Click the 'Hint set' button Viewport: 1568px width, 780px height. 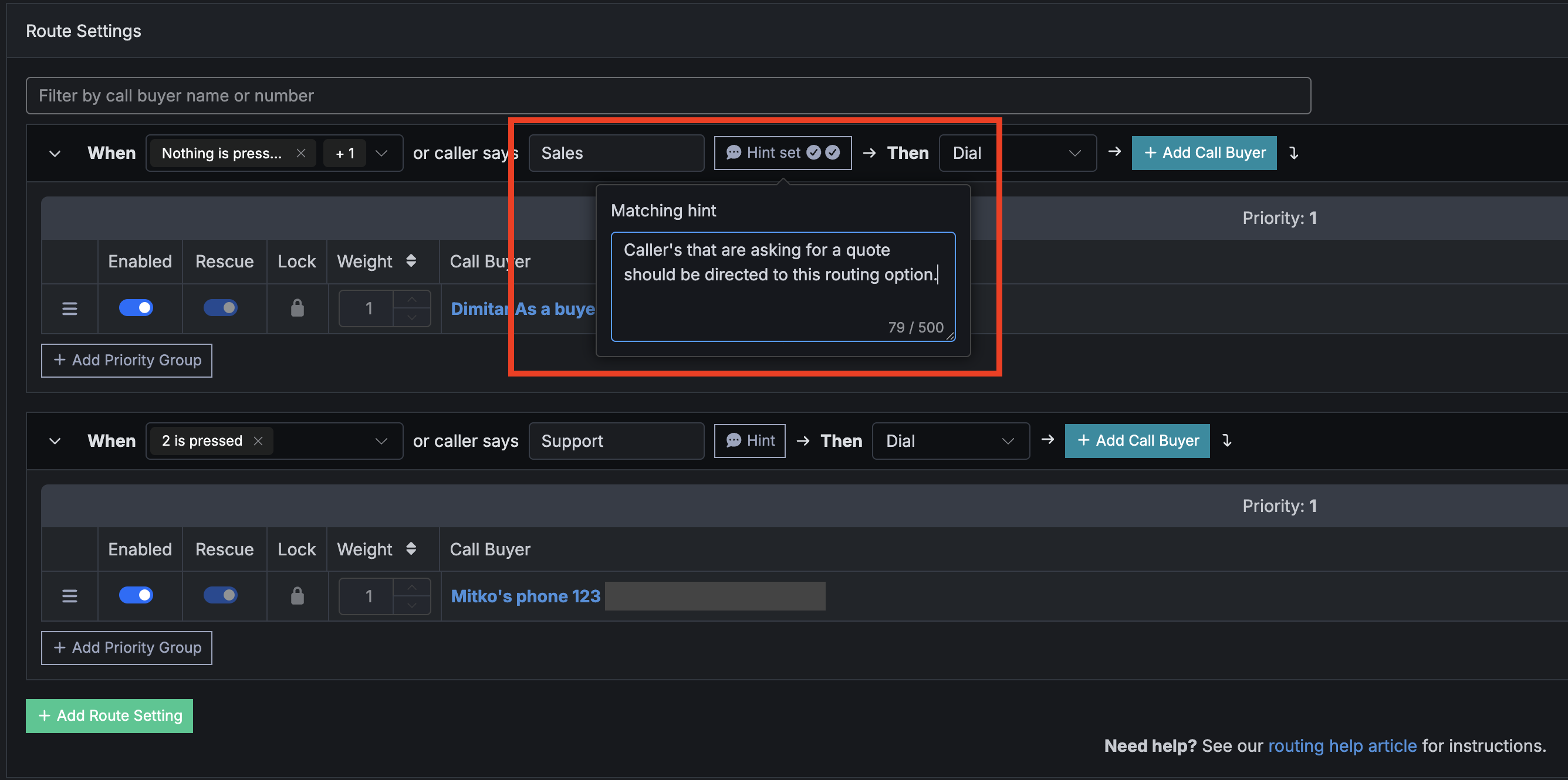(782, 152)
